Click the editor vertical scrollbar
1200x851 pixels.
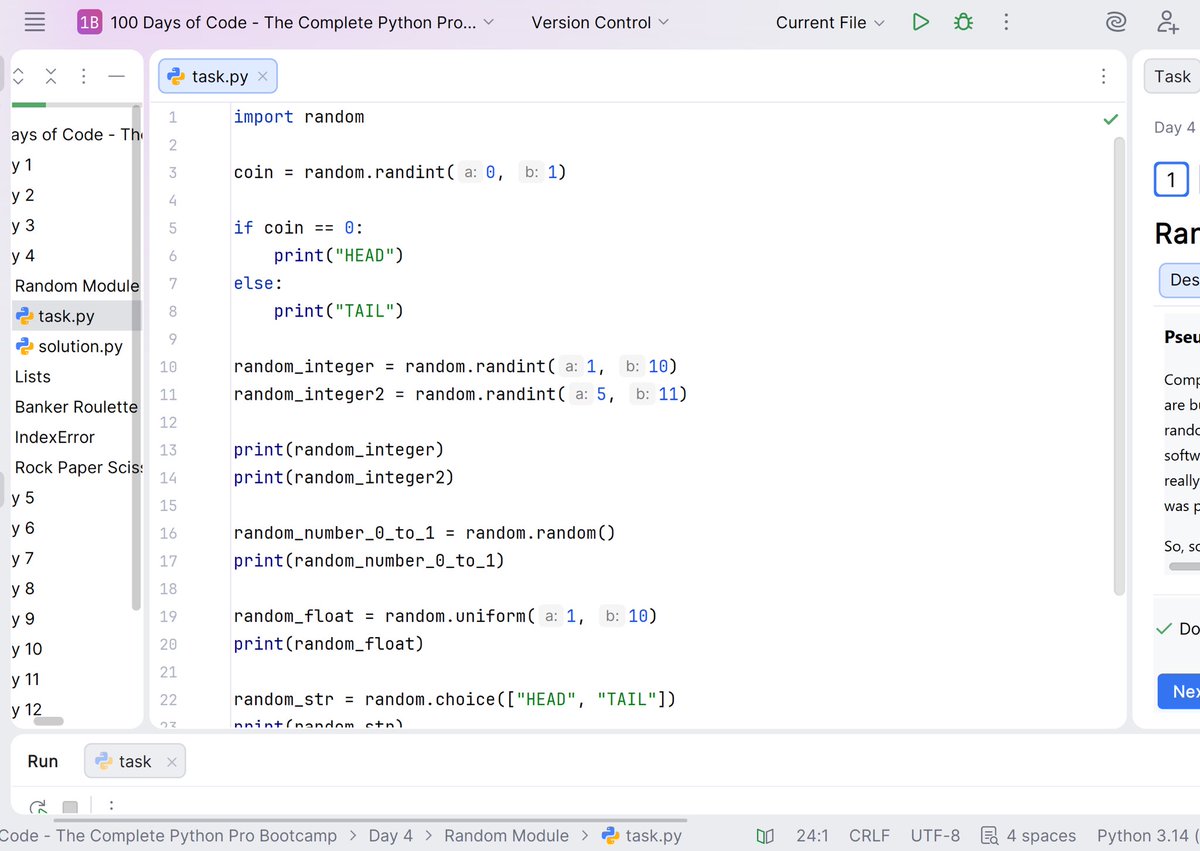coord(1119,366)
